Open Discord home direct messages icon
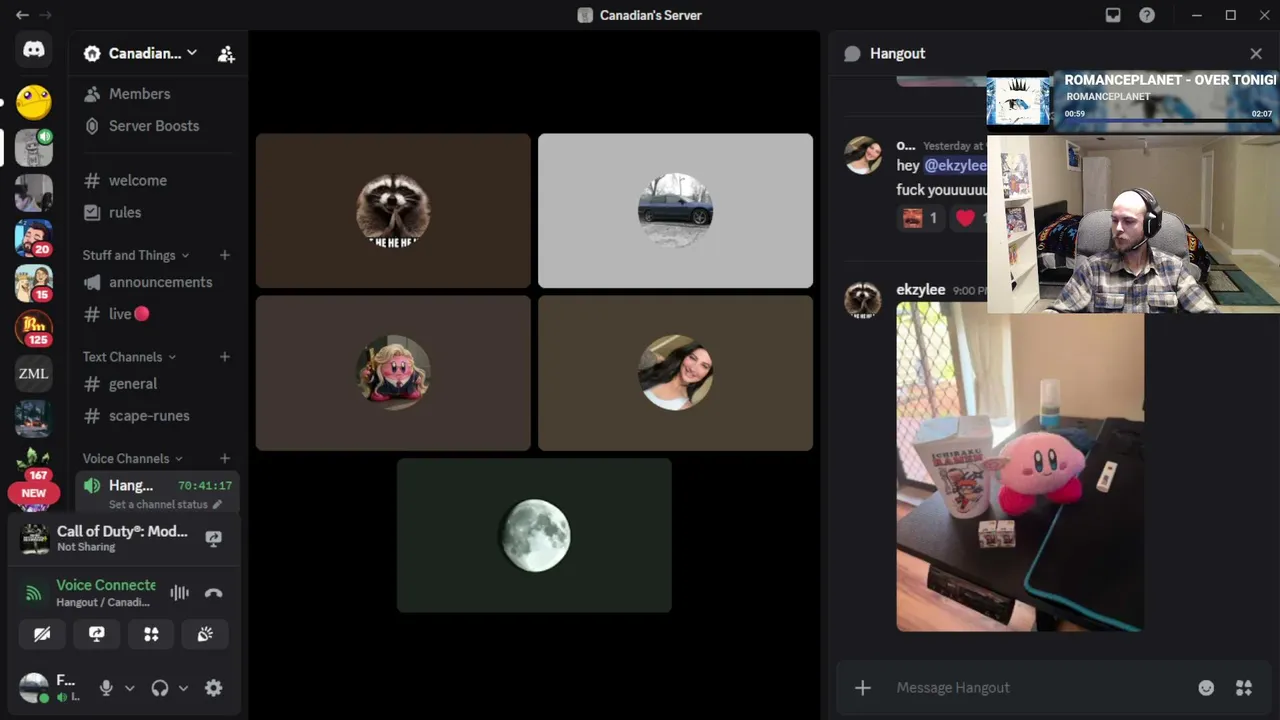Image resolution: width=1280 pixels, height=720 pixels. click(33, 50)
